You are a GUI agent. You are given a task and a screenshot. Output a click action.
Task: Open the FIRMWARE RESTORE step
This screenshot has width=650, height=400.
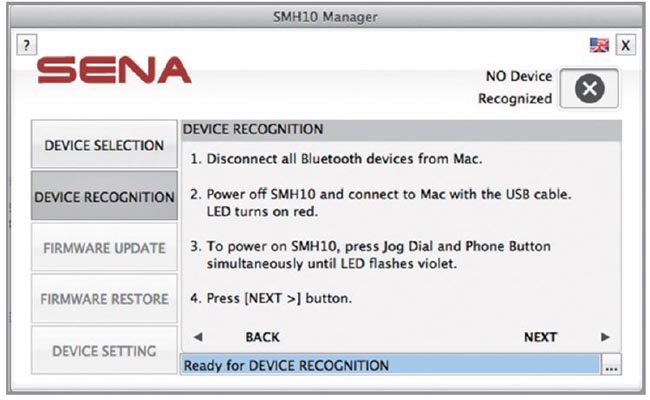pos(104,298)
